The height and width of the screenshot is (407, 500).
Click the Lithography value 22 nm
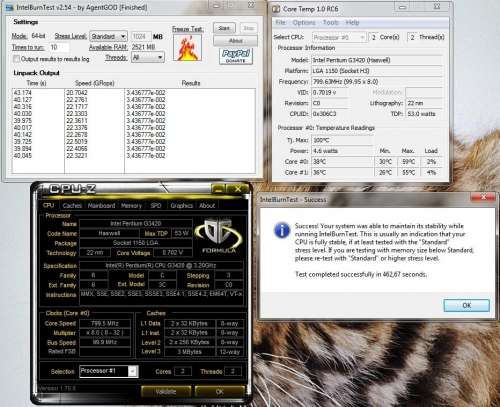424,103
